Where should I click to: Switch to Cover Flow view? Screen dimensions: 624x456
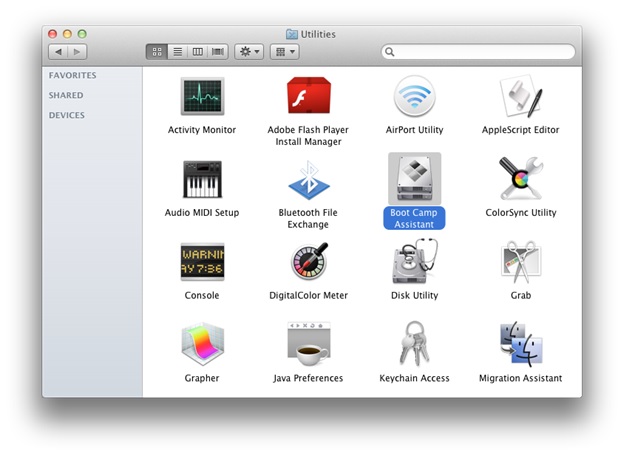click(x=218, y=52)
